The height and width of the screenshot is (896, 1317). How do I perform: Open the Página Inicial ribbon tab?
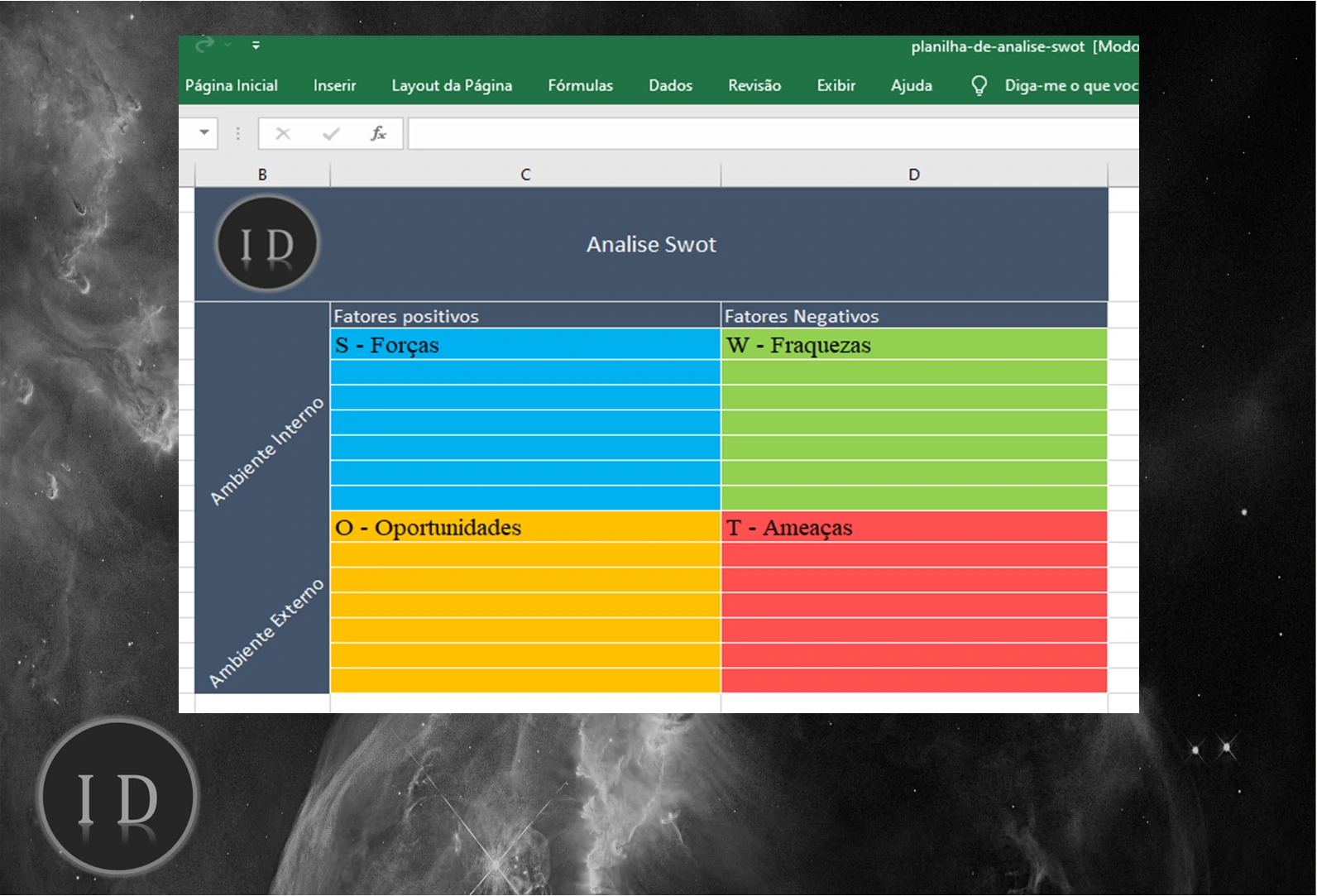pos(231,85)
